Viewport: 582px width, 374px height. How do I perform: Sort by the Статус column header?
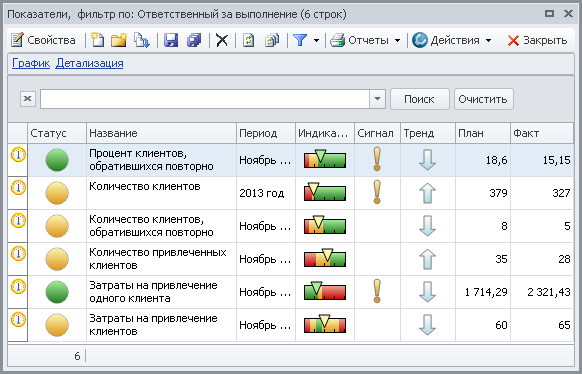click(x=57, y=133)
